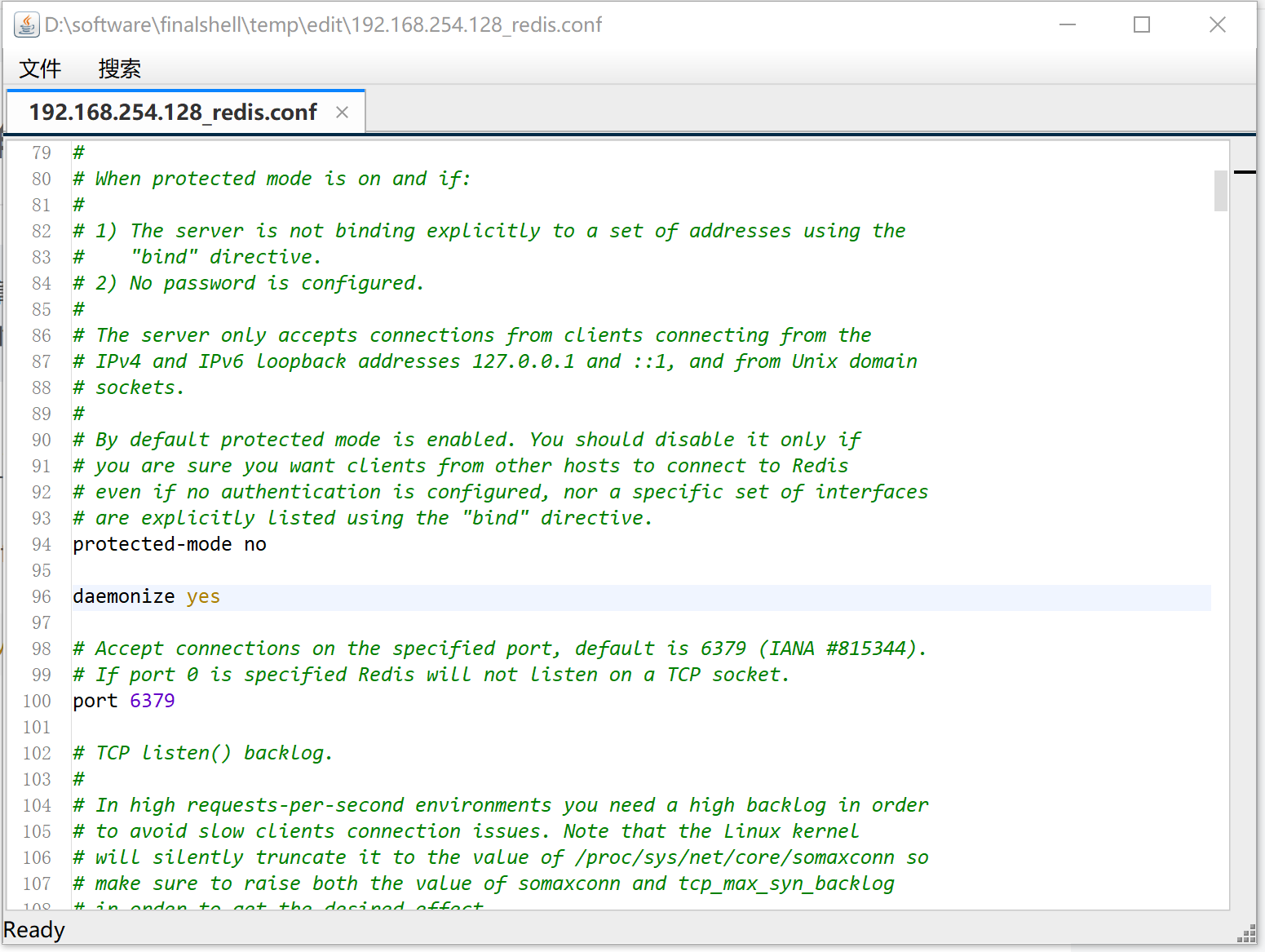
Task: Click line number 96 in gutter
Action: click(x=42, y=596)
